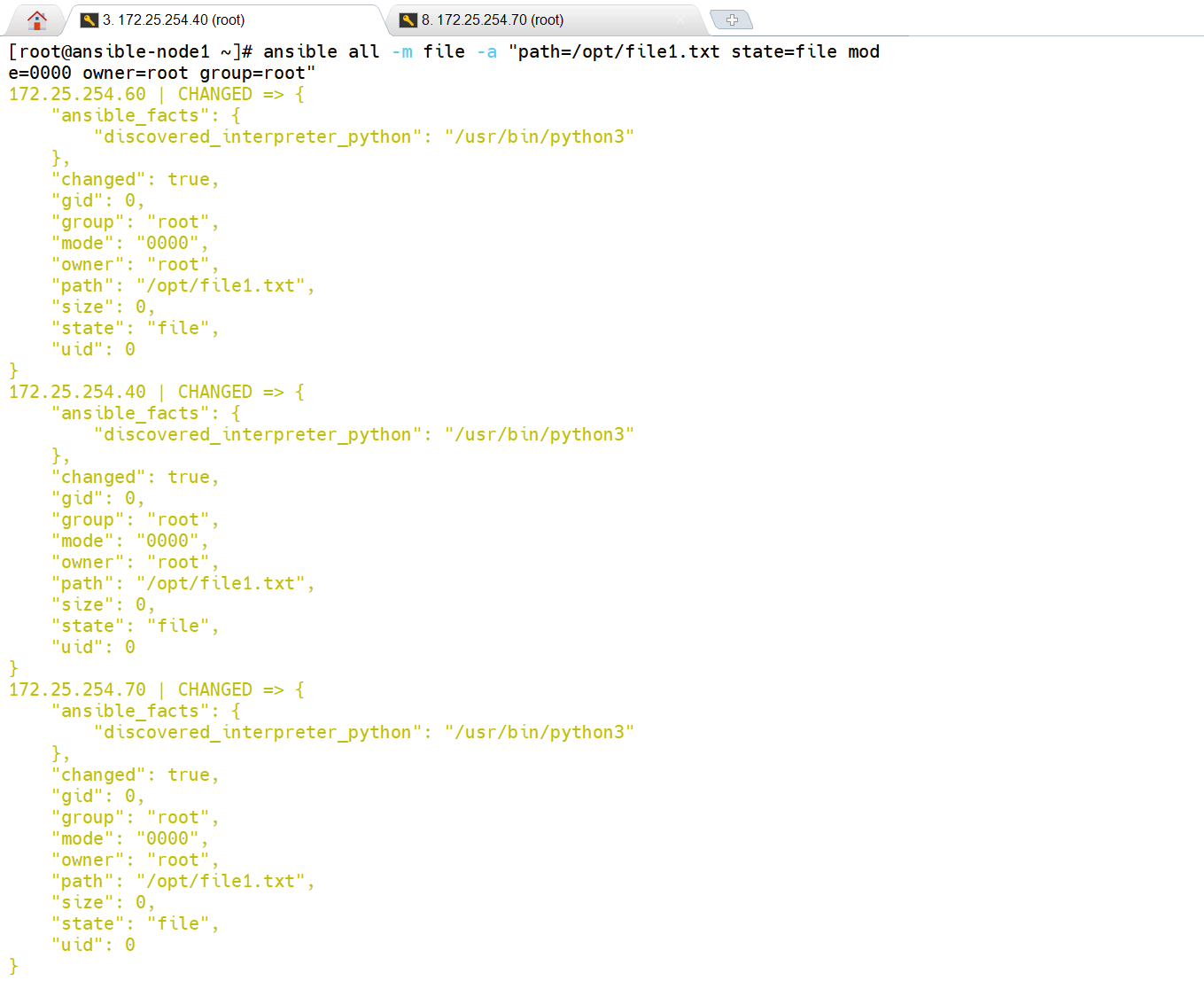
Task: Open a new tab with the plus button
Action: (x=731, y=19)
